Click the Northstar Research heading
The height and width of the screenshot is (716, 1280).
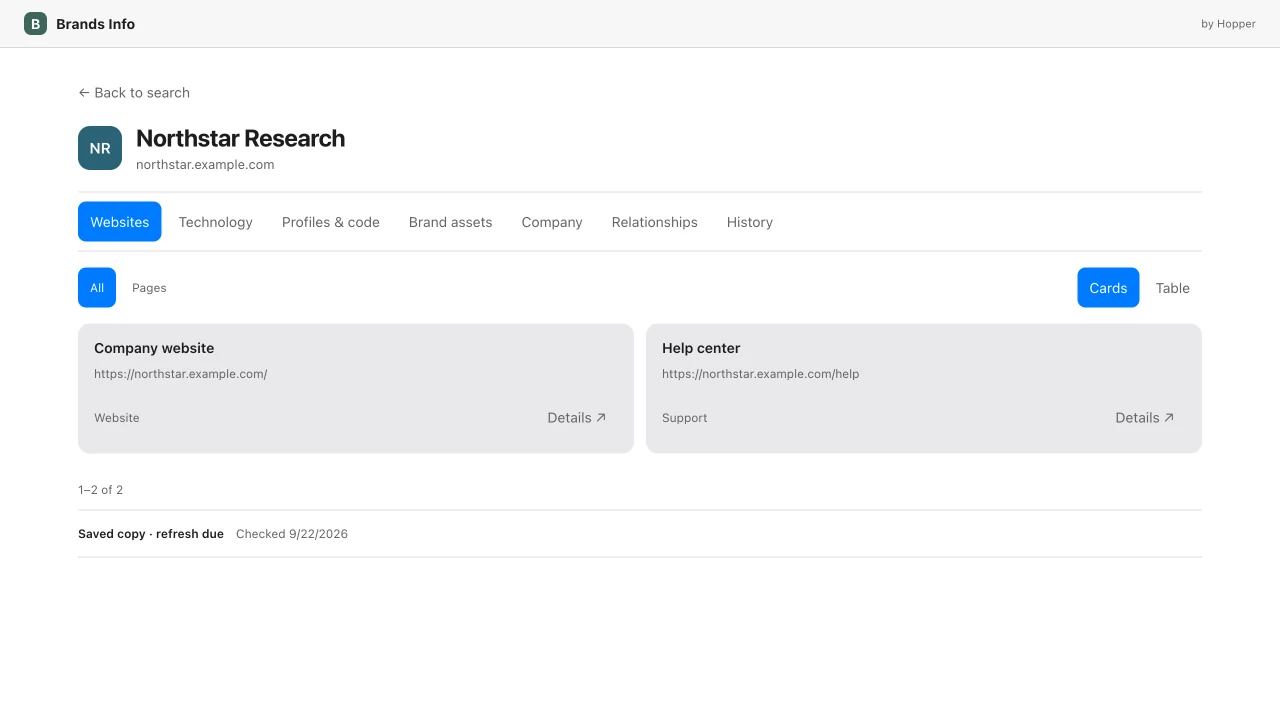241,138
